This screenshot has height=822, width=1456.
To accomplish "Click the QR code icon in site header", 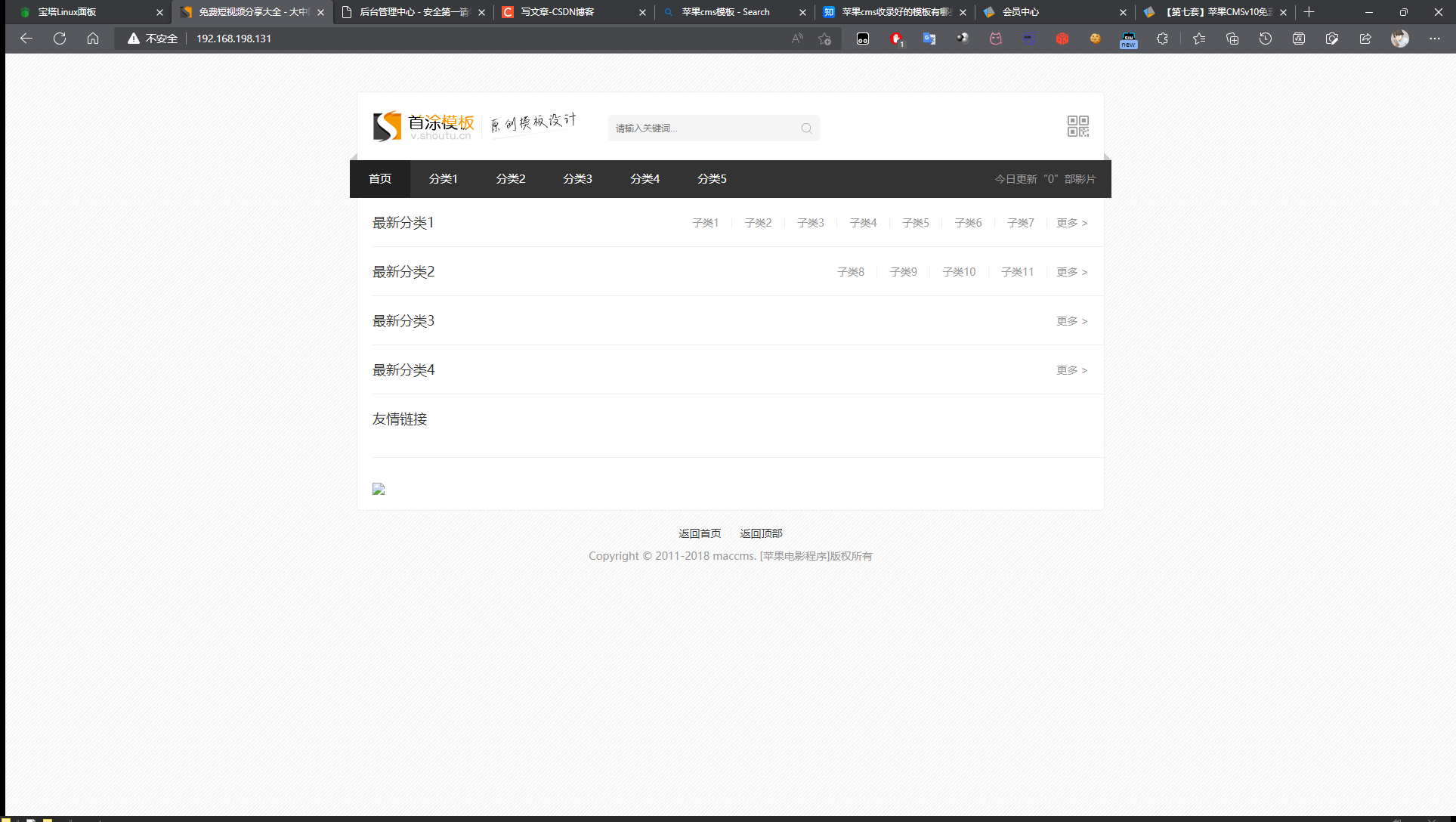I will click(x=1078, y=126).
